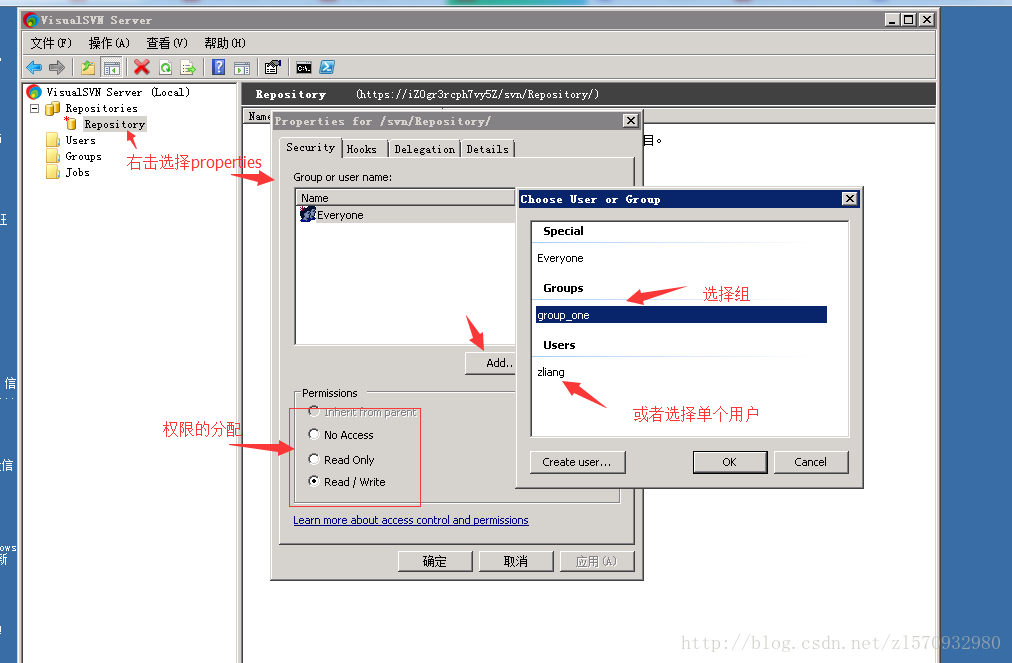Open the 文件(F) menu

(x=51, y=43)
